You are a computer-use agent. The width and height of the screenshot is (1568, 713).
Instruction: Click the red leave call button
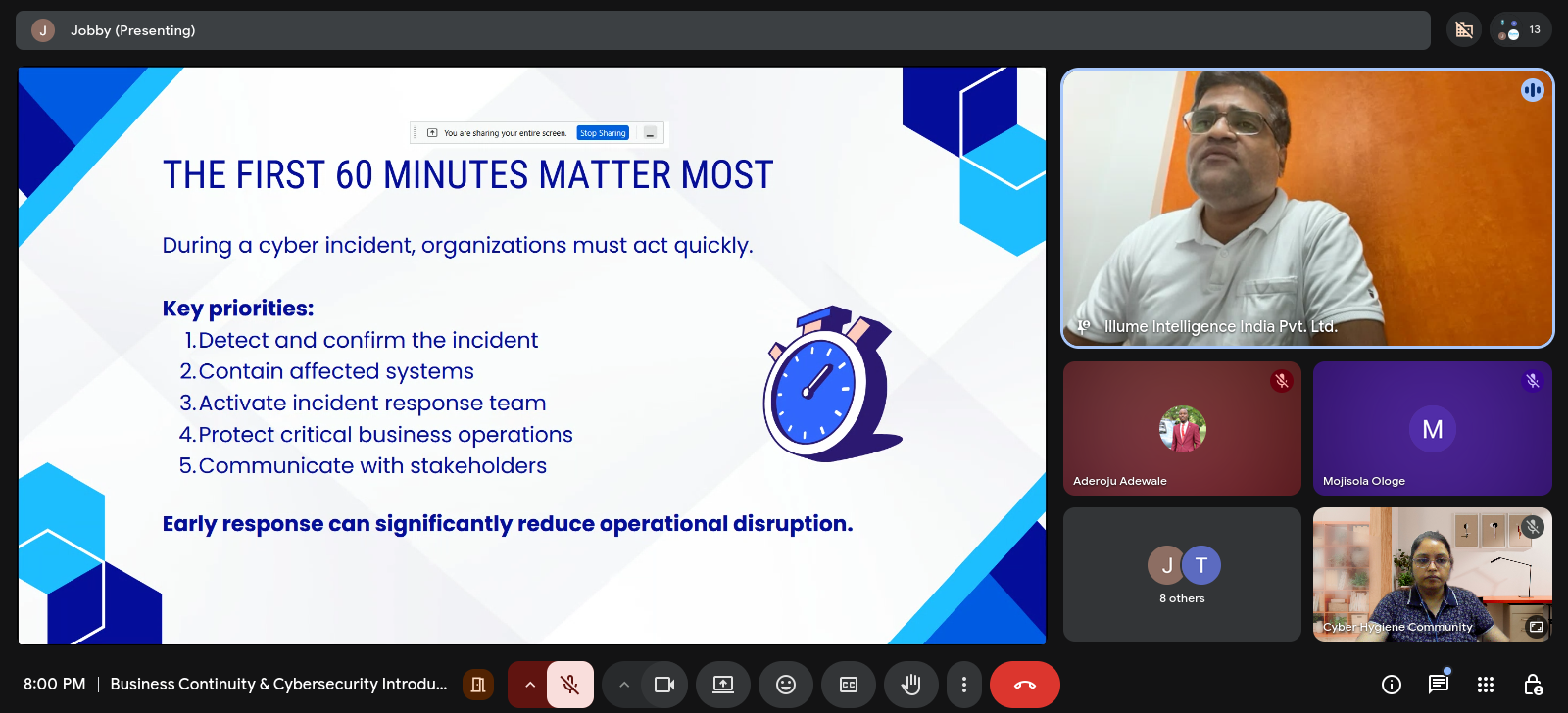pos(1024,685)
